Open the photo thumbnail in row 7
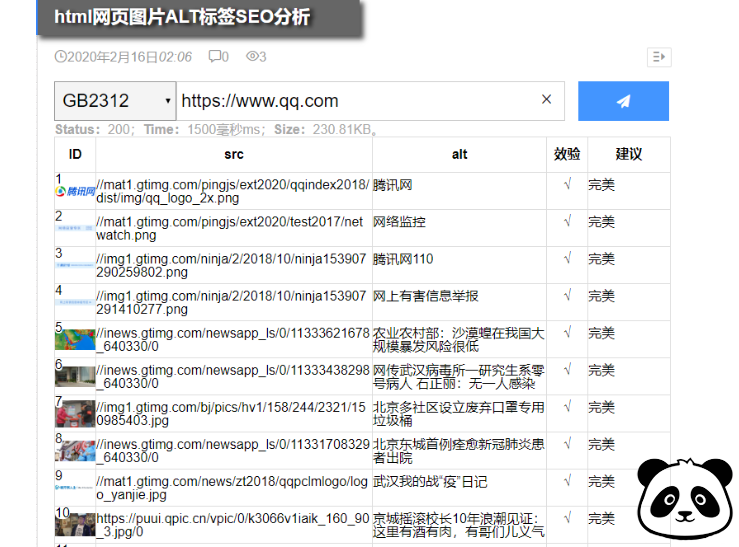Screen dimensions: 739x547 coord(75,414)
